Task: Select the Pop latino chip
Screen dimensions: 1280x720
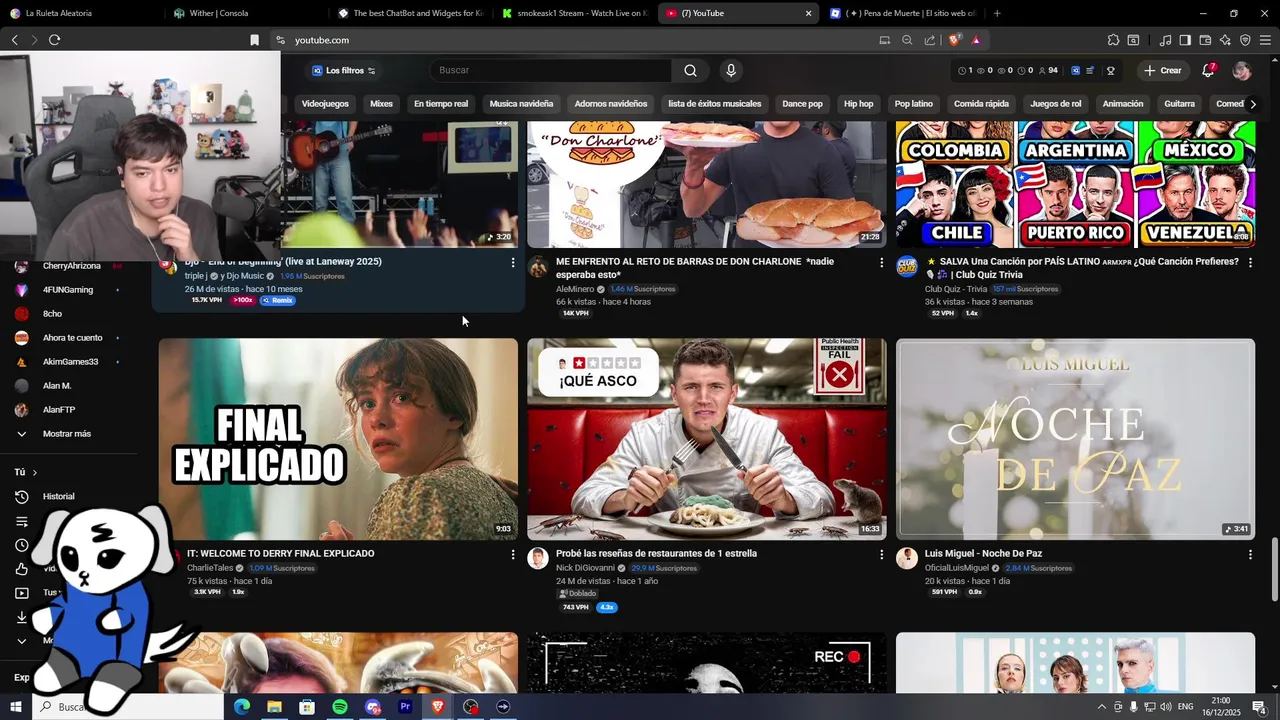Action: click(x=913, y=104)
